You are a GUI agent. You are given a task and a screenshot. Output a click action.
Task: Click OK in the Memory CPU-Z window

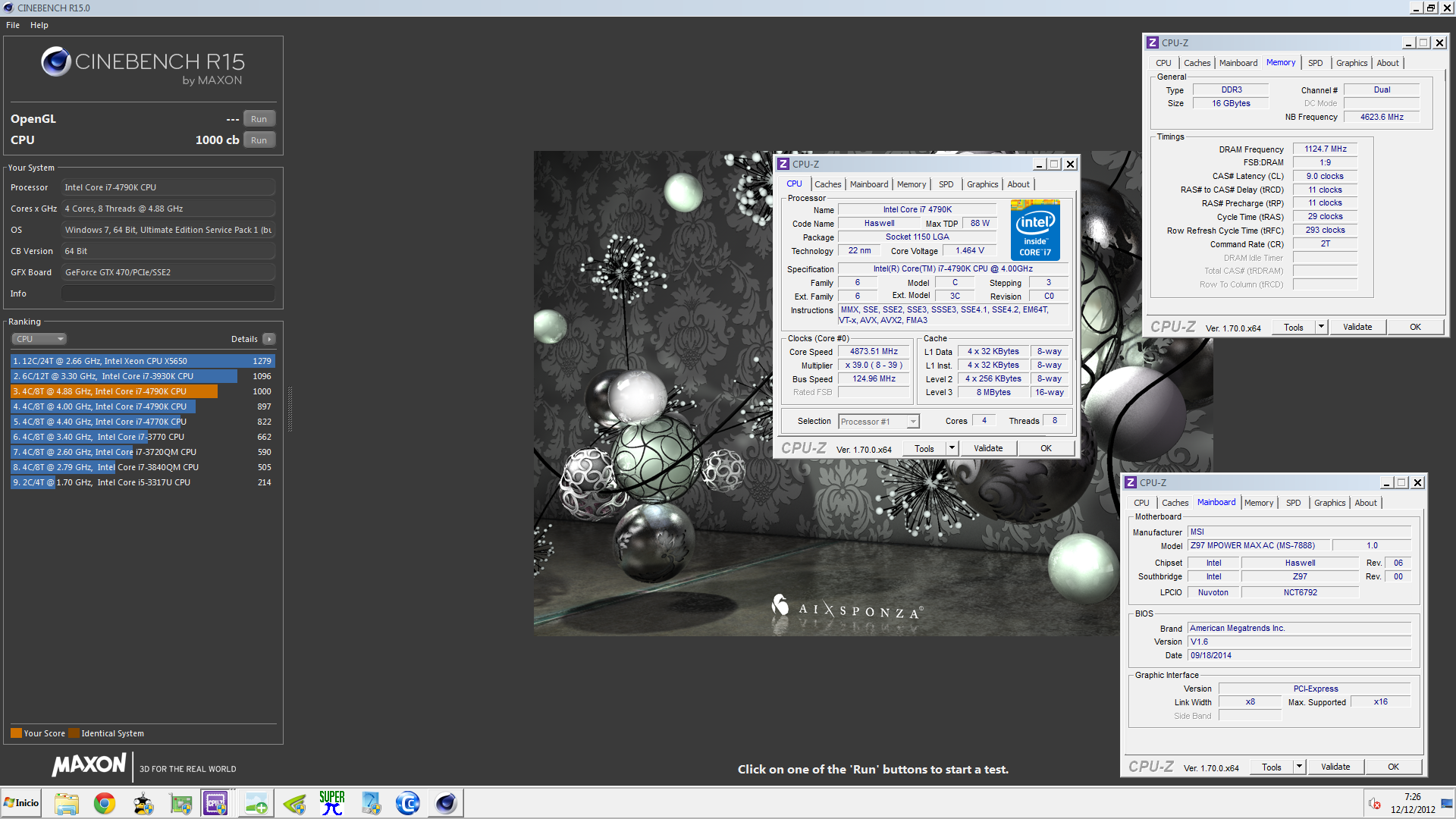pyautogui.click(x=1415, y=328)
